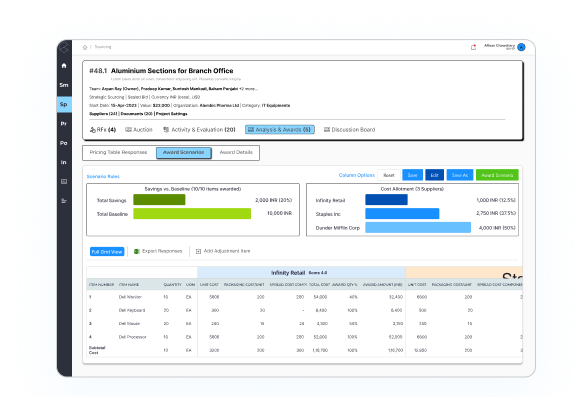This screenshot has height=397, width=586.
Task: Select the Dell Processor row name
Action: [133, 337]
